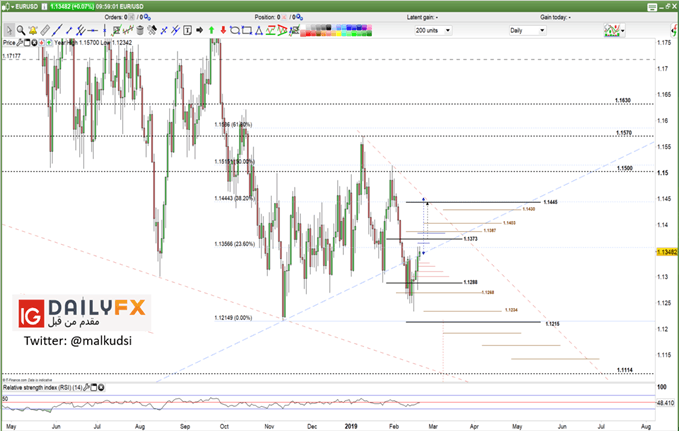Click the trash can delete tool
Viewport: 679px width, 431px height.
tap(140, 30)
